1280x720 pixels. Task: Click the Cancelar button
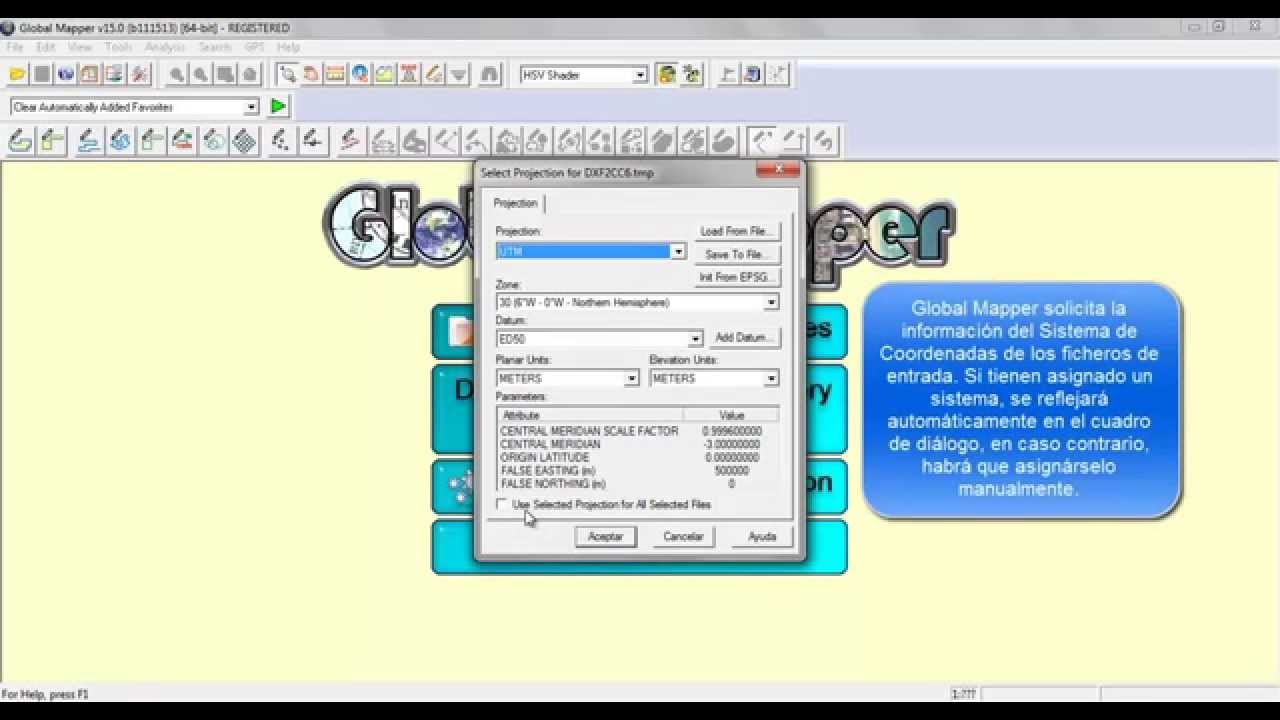coord(684,537)
